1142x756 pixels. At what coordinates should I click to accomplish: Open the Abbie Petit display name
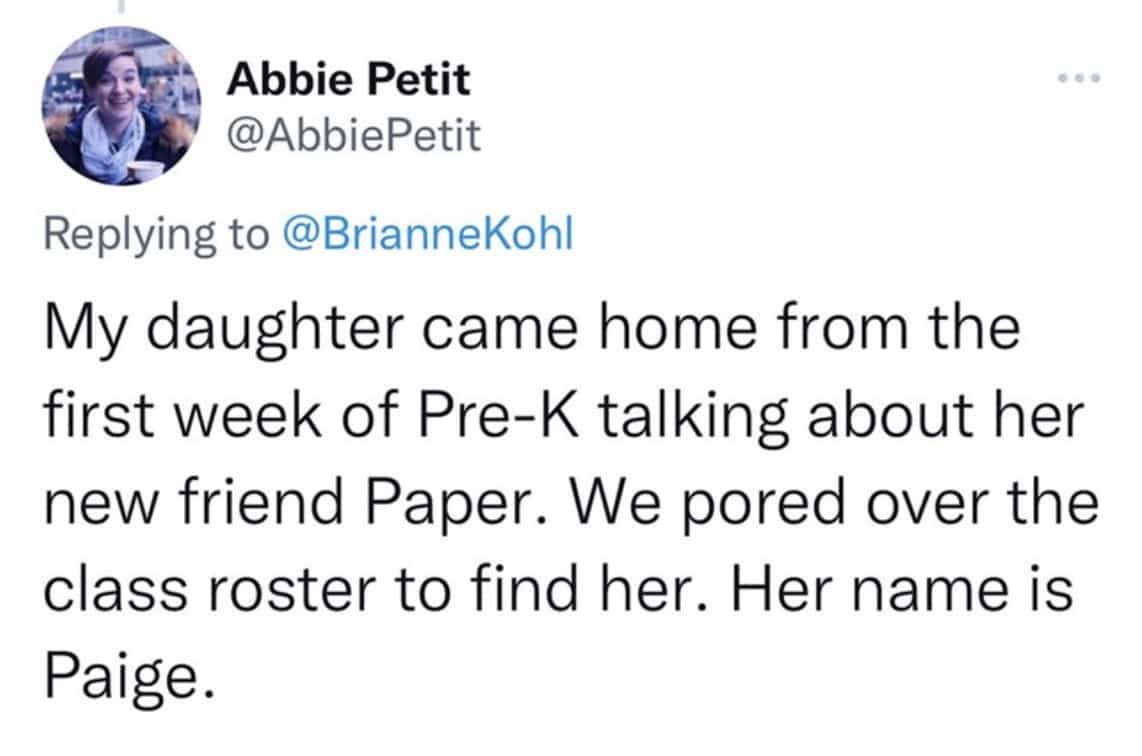pos(348,79)
